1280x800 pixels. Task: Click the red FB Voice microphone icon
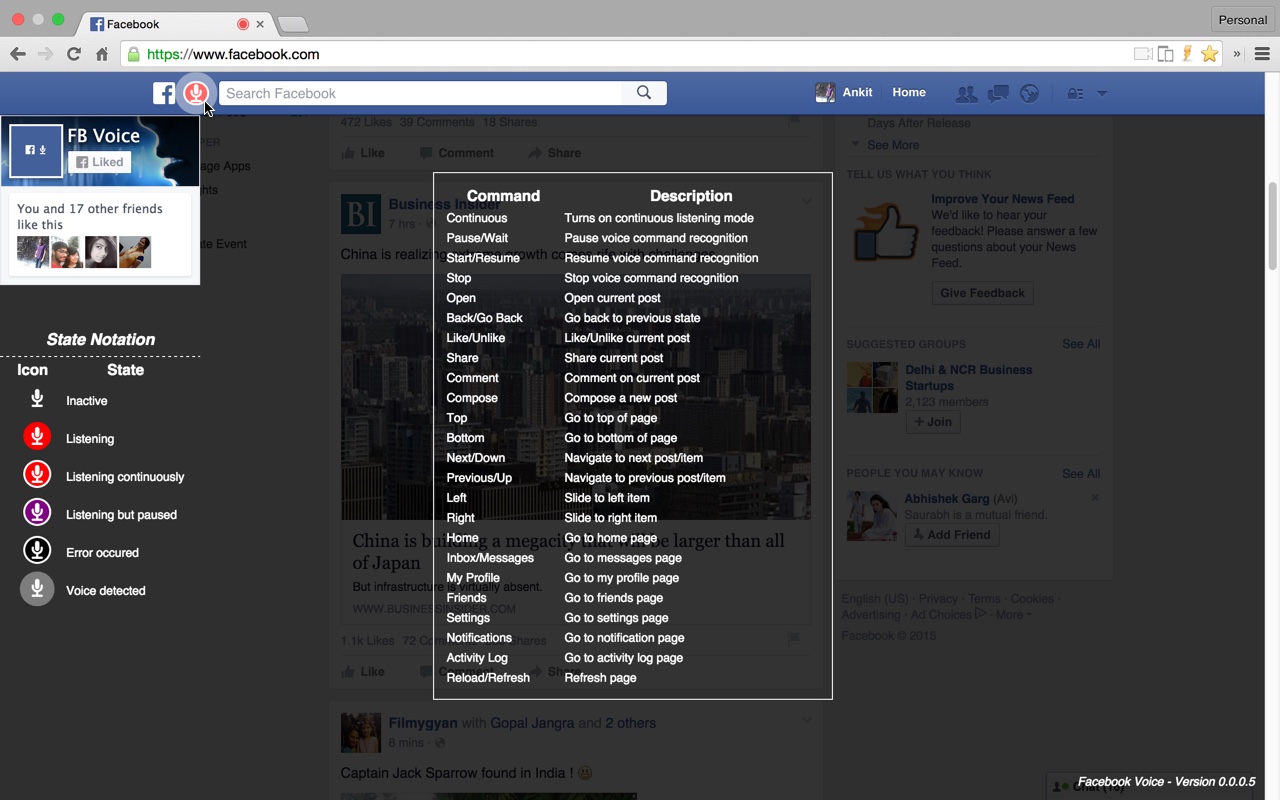pos(197,92)
